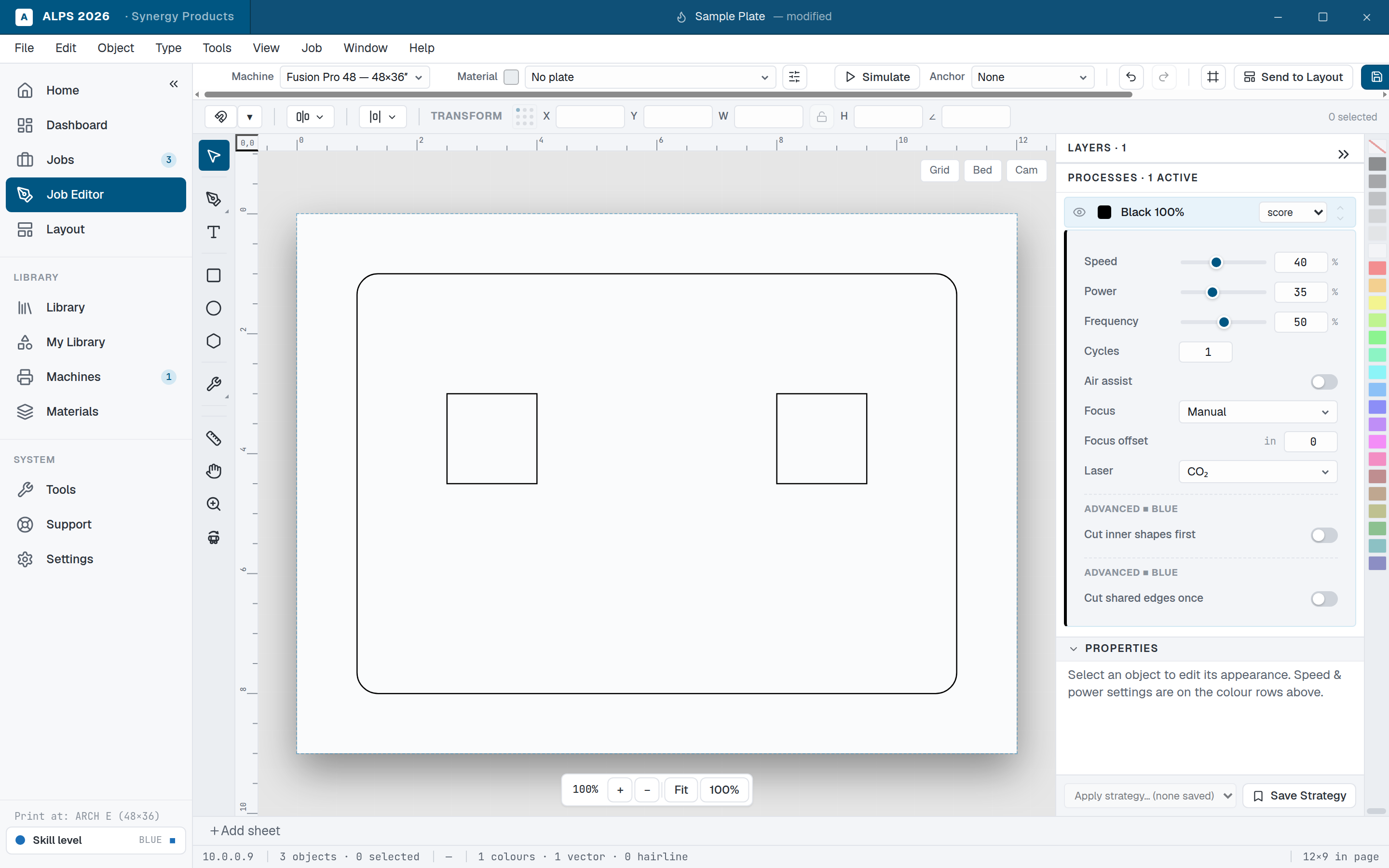Enable the Air assist switch
The image size is (1389, 868).
[1324, 382]
